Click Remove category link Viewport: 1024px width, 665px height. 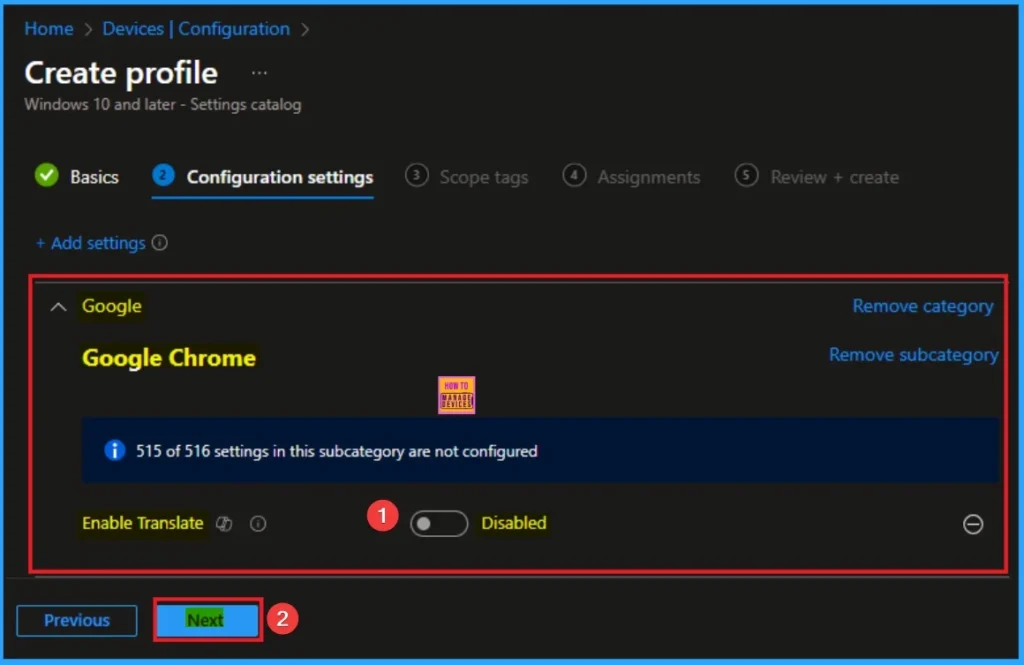click(922, 306)
